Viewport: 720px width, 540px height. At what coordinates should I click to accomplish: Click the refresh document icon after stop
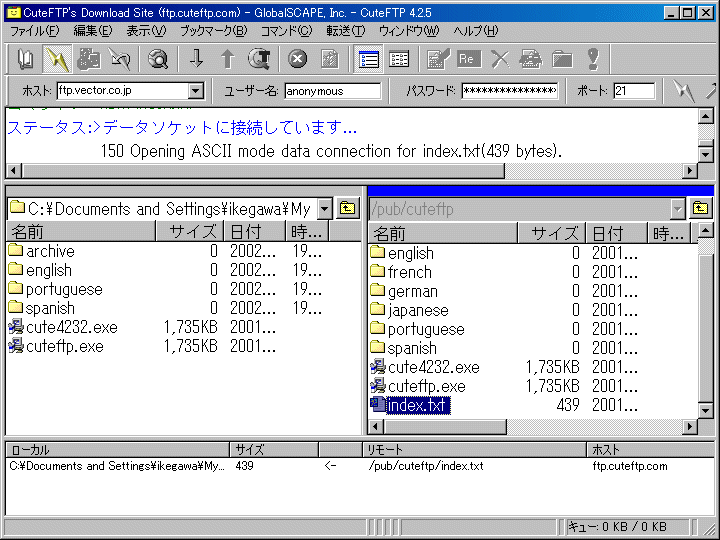coord(329,59)
